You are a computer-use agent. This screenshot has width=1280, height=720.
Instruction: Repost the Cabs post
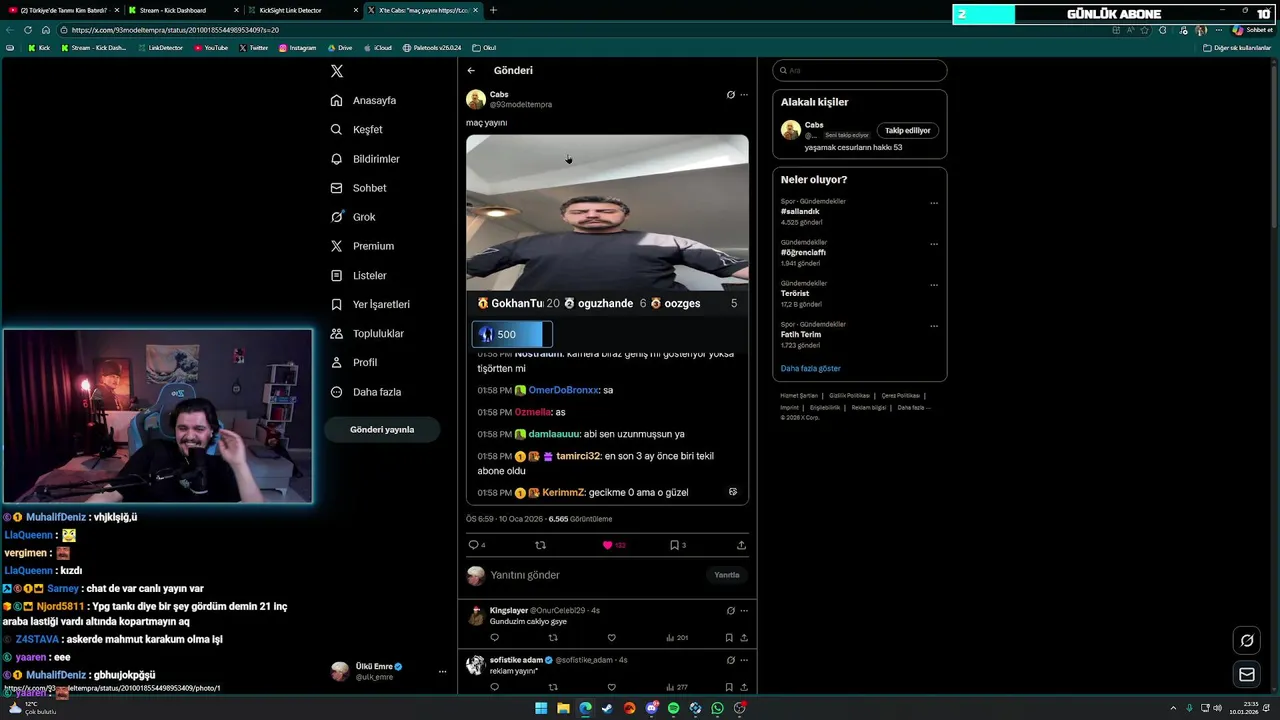click(541, 545)
